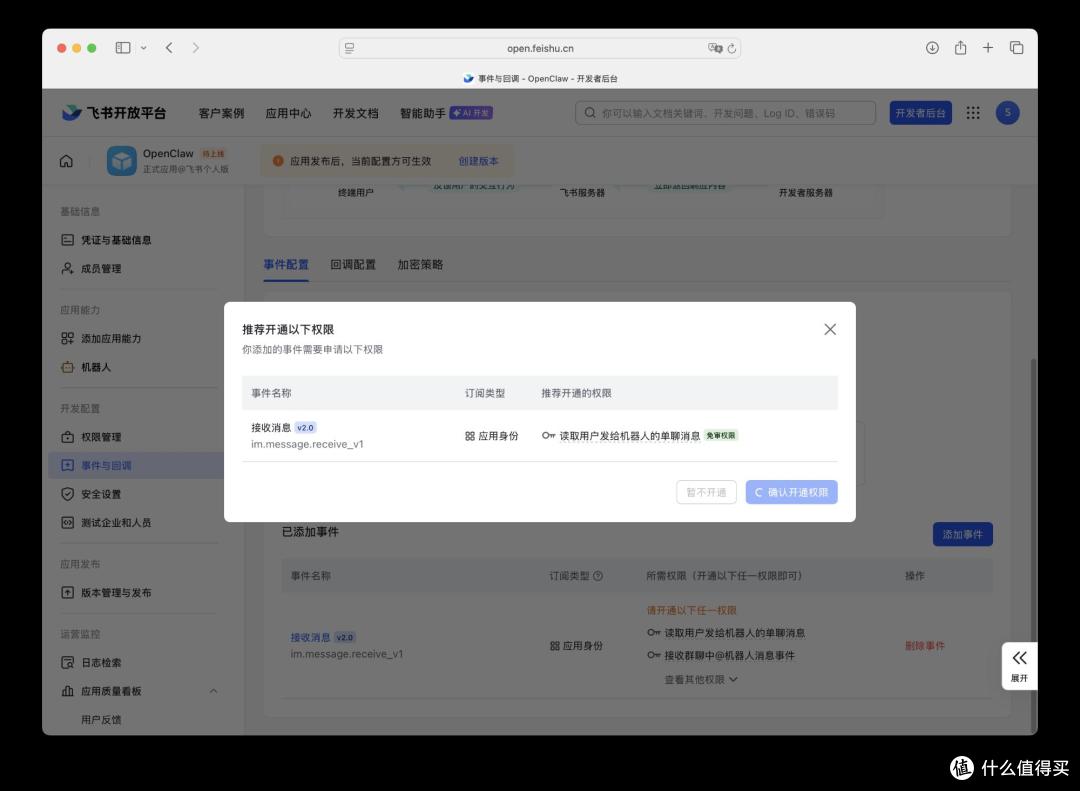Image resolution: width=1080 pixels, height=791 pixels.
Task: Switch to 事件配置 tab
Action: [x=286, y=265]
